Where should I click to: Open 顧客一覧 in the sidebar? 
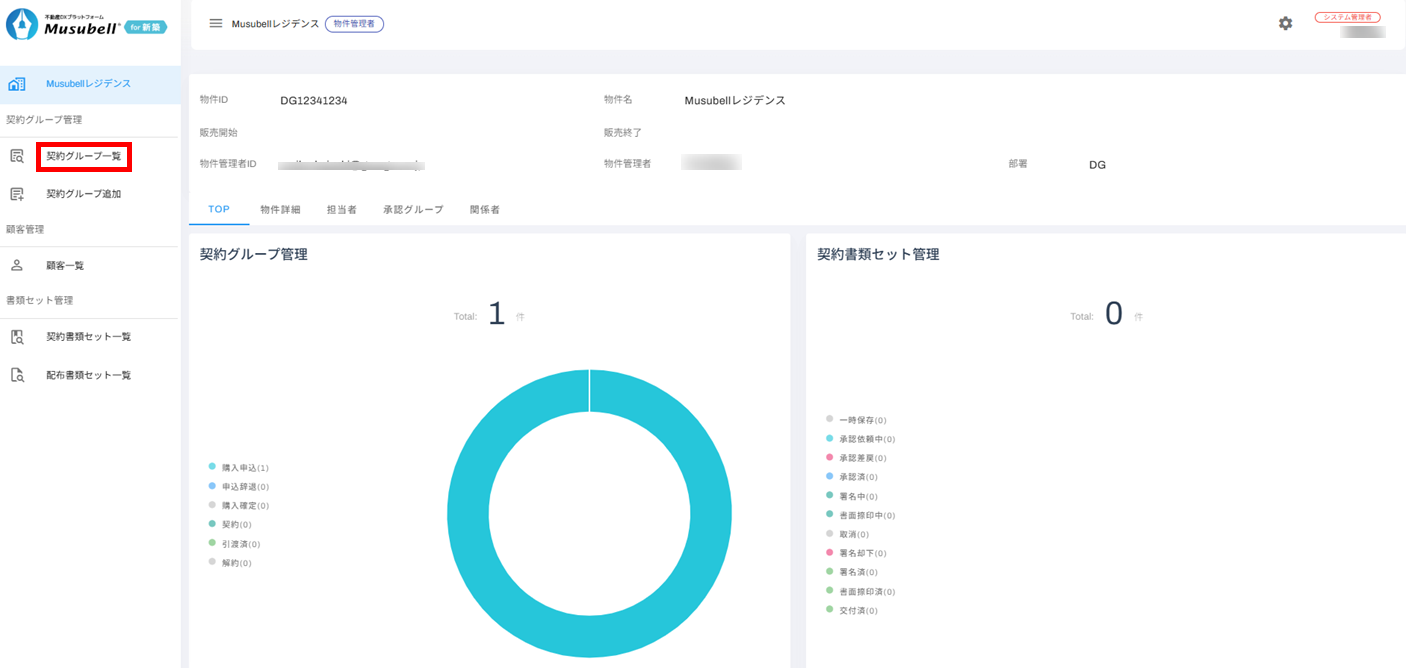65,266
